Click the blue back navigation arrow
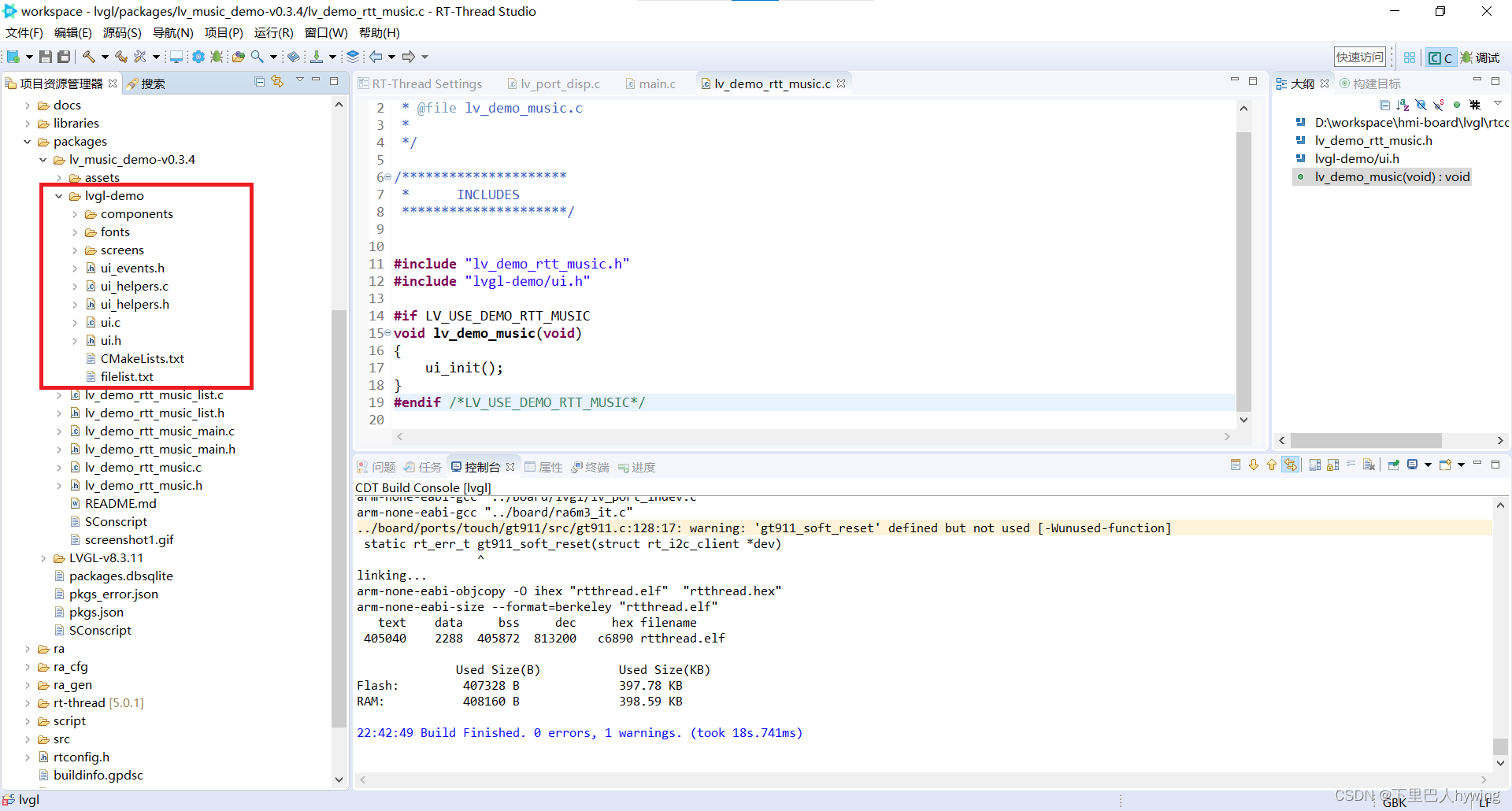The width and height of the screenshot is (1512, 811). click(x=376, y=57)
